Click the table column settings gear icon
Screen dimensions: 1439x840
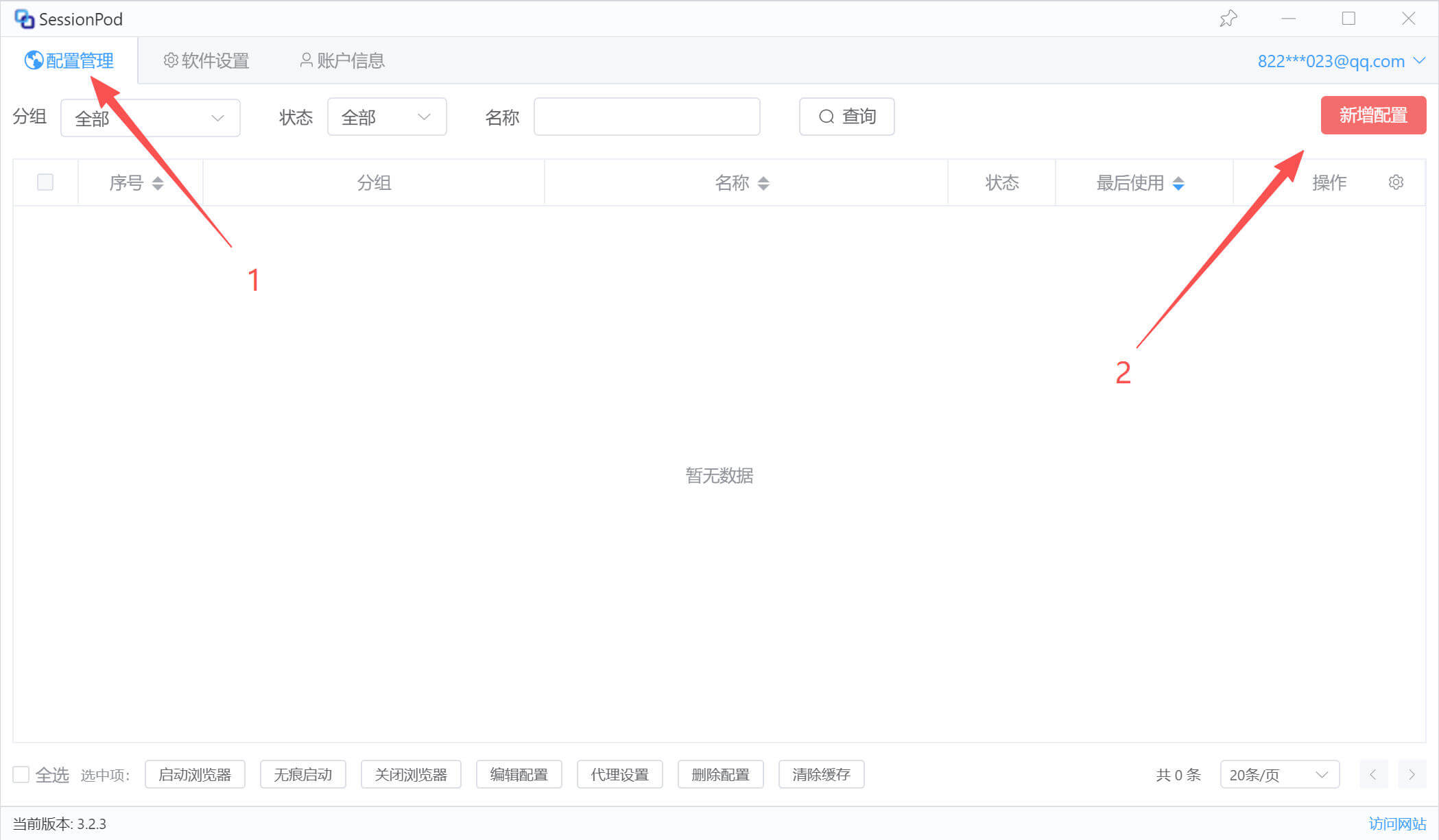(x=1396, y=182)
